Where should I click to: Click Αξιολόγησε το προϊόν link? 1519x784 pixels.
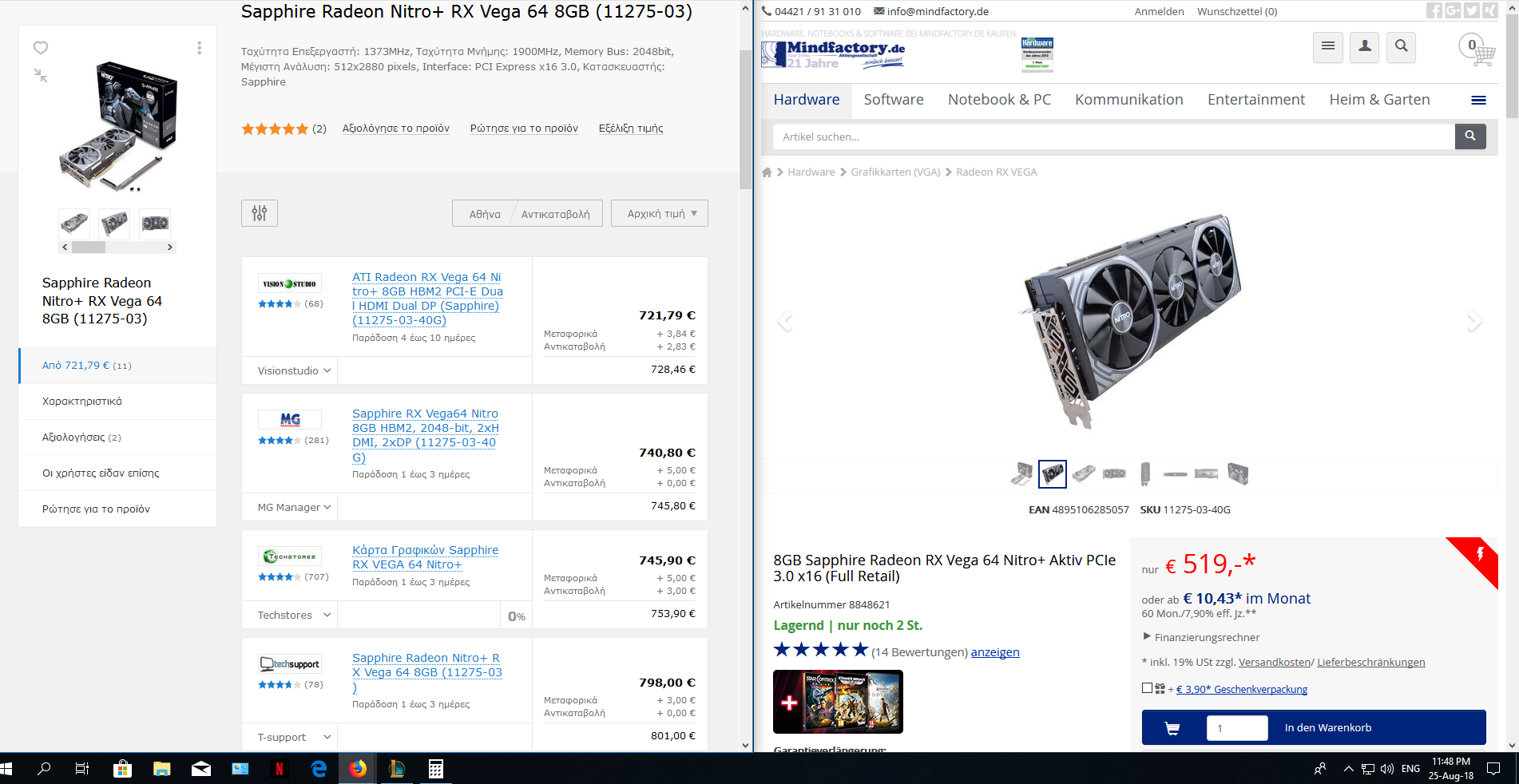396,129
